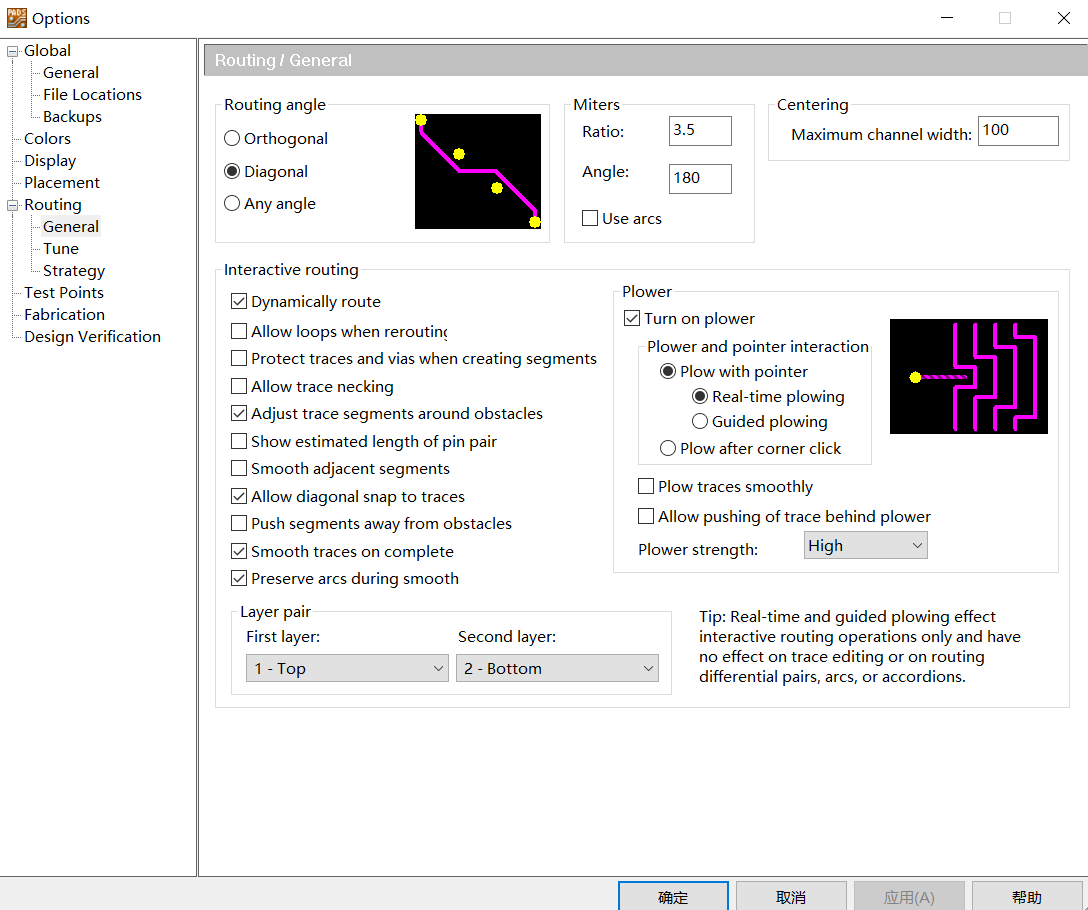Open File Locations settings page
1088x910 pixels.
tap(92, 95)
